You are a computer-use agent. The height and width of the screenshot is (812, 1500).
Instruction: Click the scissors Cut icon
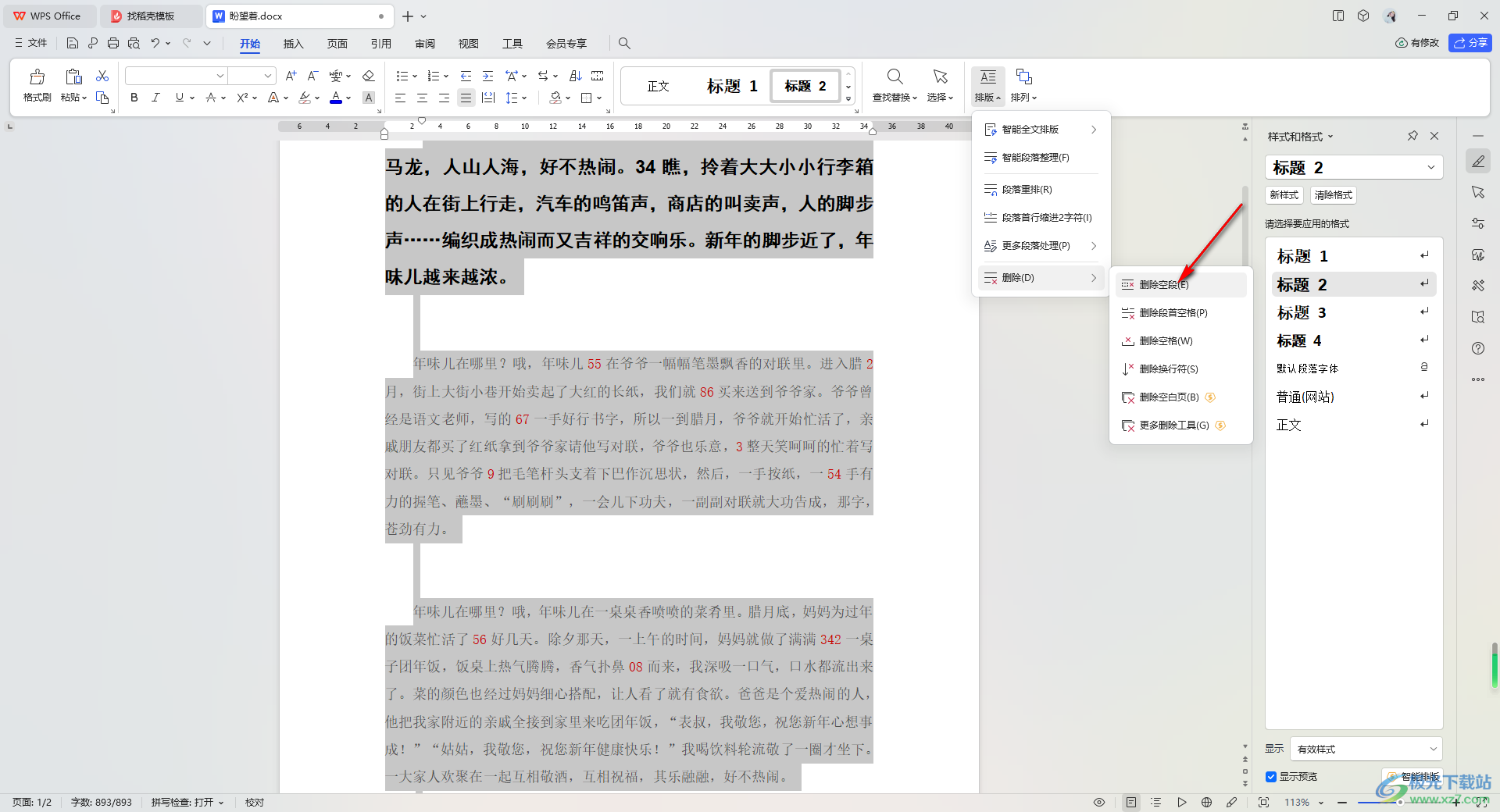point(102,76)
